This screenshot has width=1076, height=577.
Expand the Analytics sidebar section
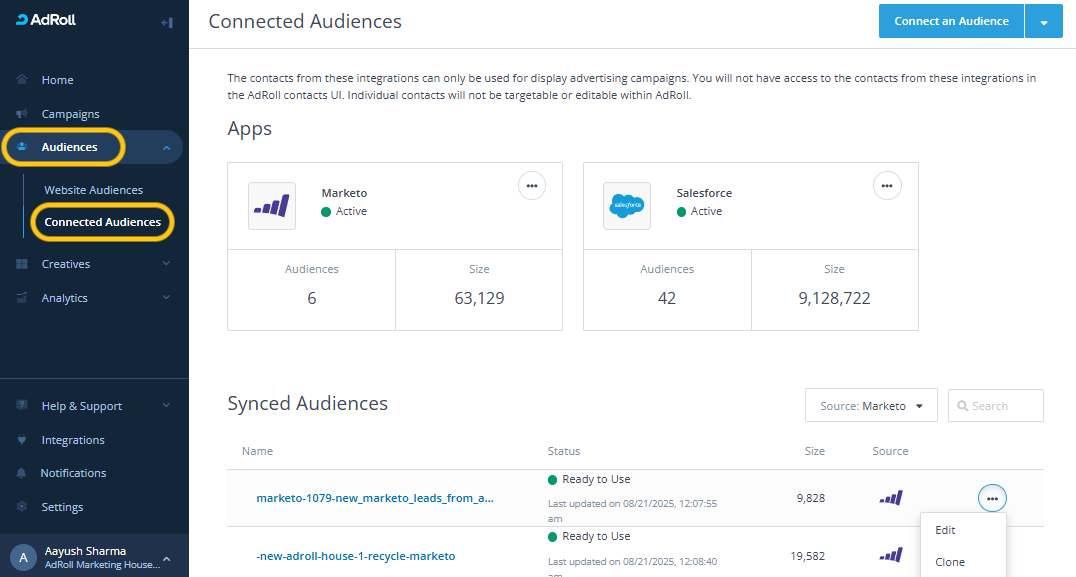pyautogui.click(x=166, y=298)
